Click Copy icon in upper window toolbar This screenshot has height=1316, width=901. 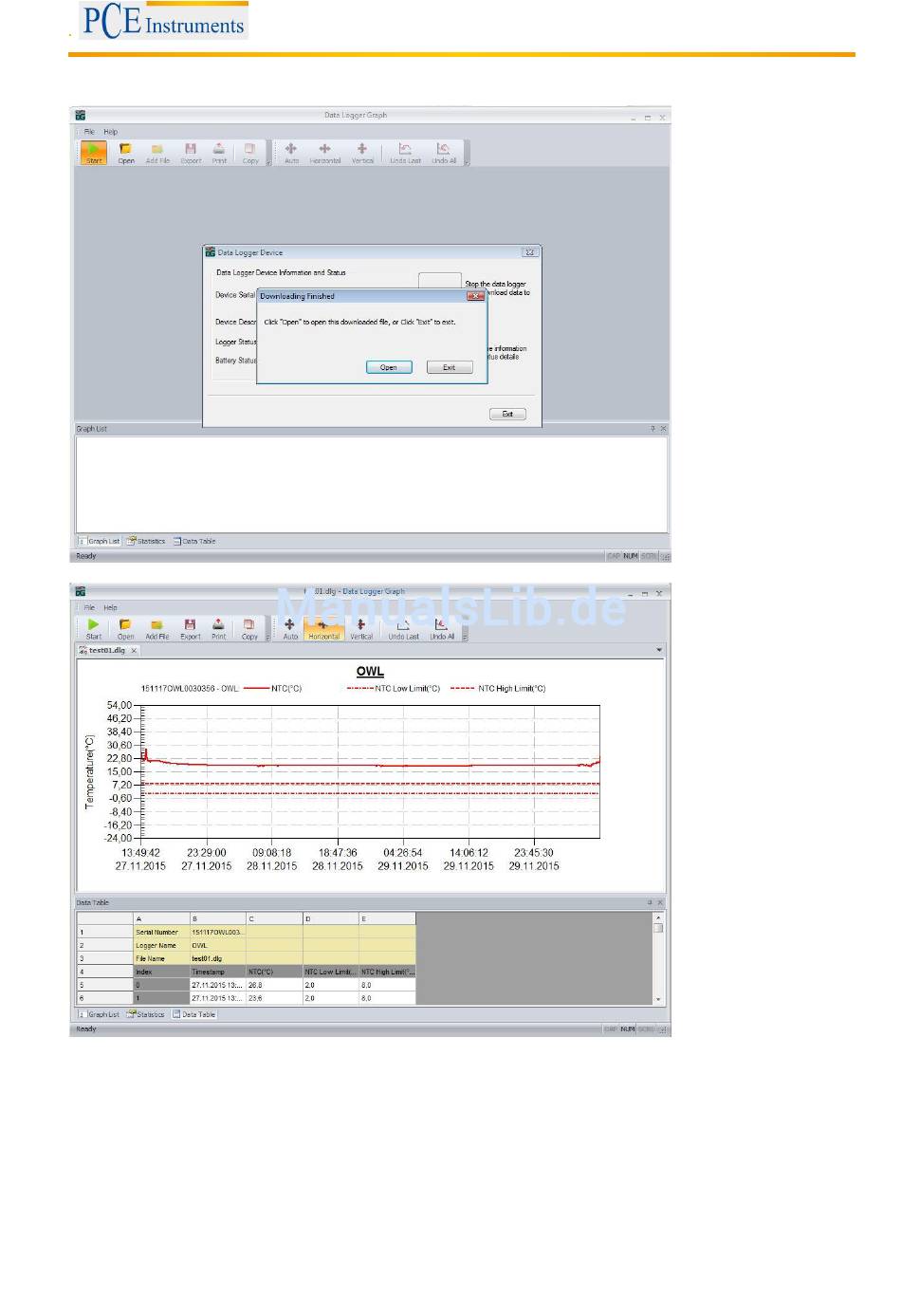coord(249,152)
